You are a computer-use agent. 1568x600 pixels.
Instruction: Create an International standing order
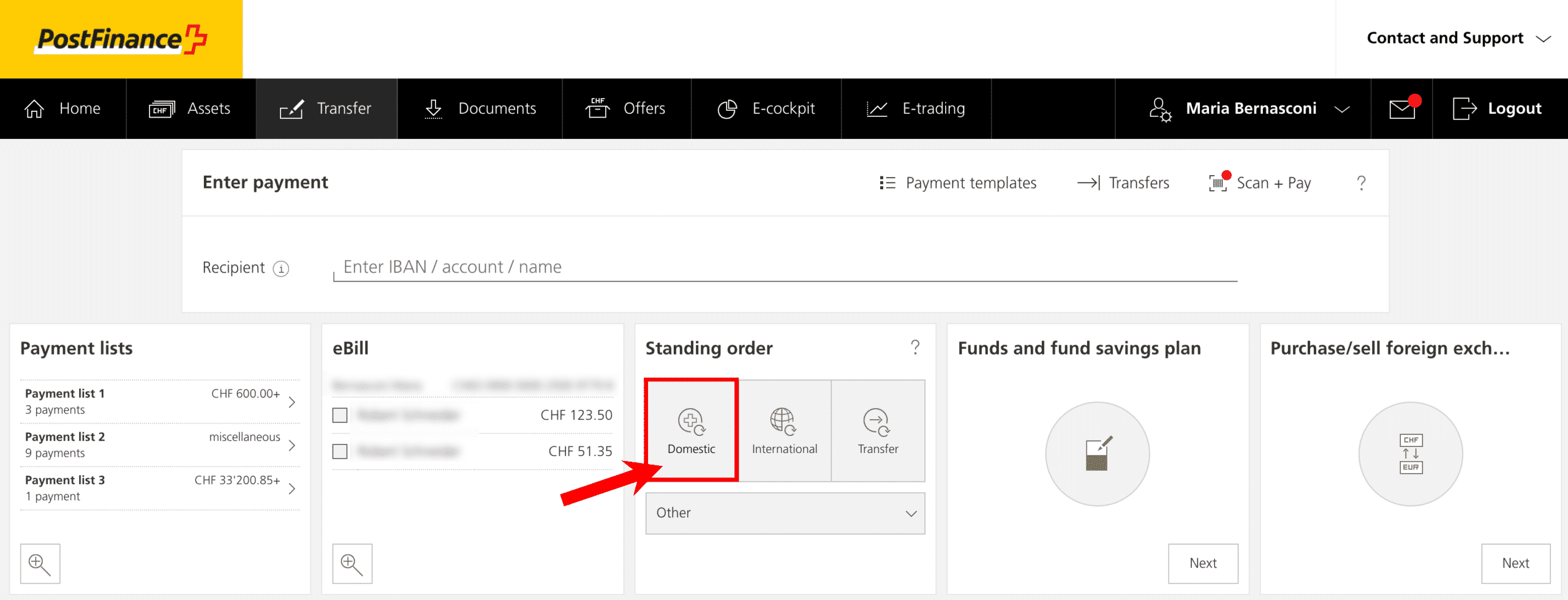pos(785,430)
